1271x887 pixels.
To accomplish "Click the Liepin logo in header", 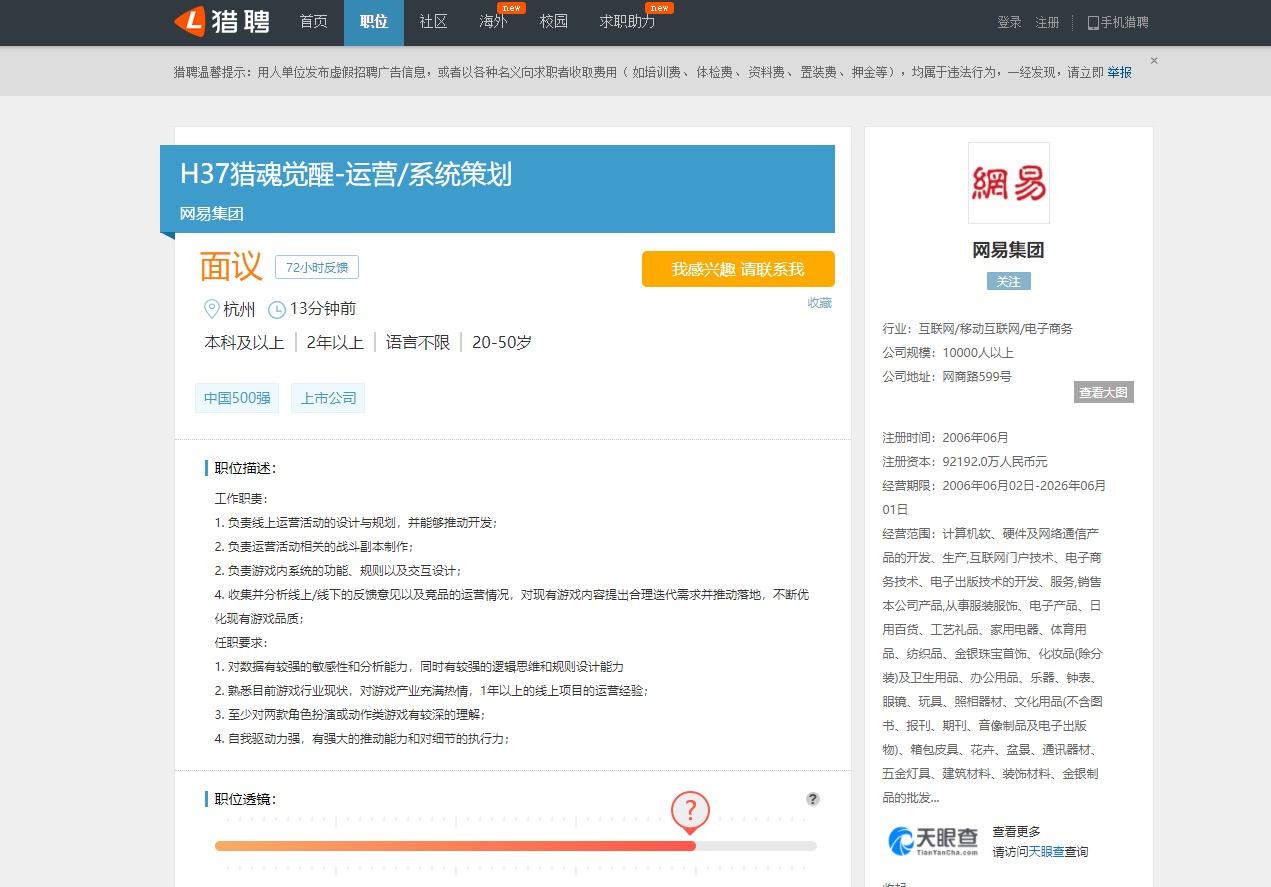I will 222,21.
